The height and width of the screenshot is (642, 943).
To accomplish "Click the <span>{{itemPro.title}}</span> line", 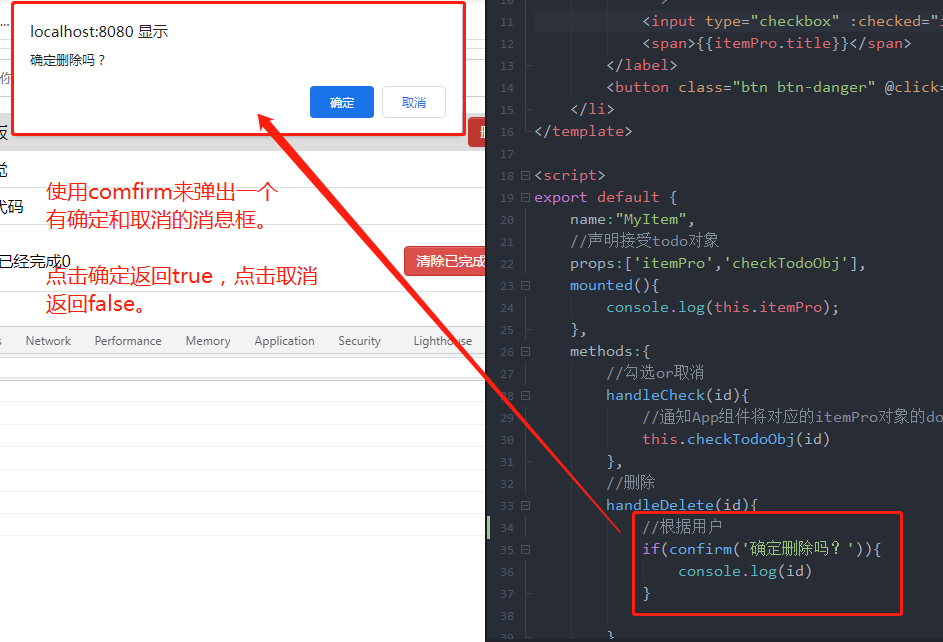I will [776, 43].
